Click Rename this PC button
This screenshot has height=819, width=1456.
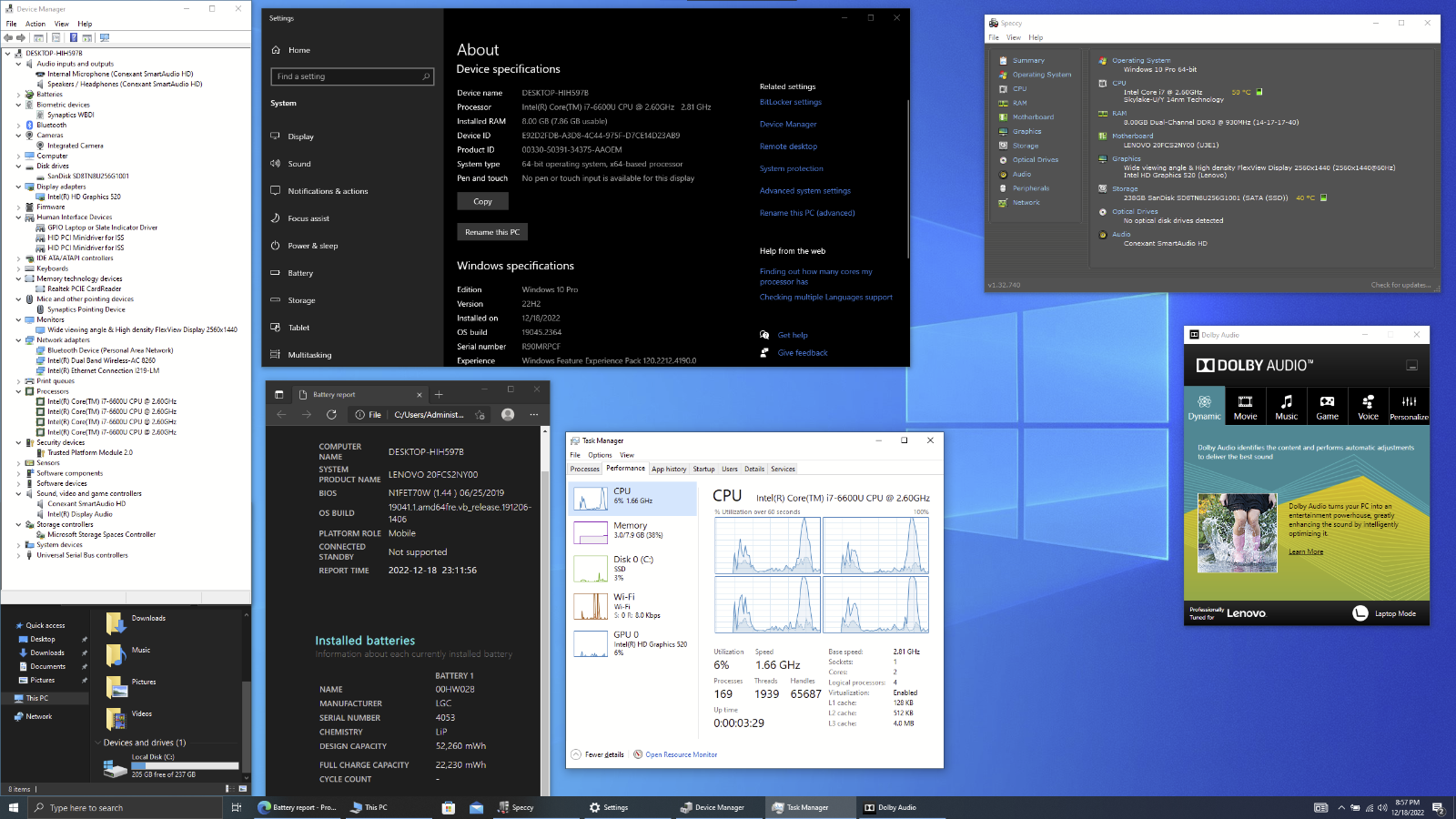tap(492, 232)
